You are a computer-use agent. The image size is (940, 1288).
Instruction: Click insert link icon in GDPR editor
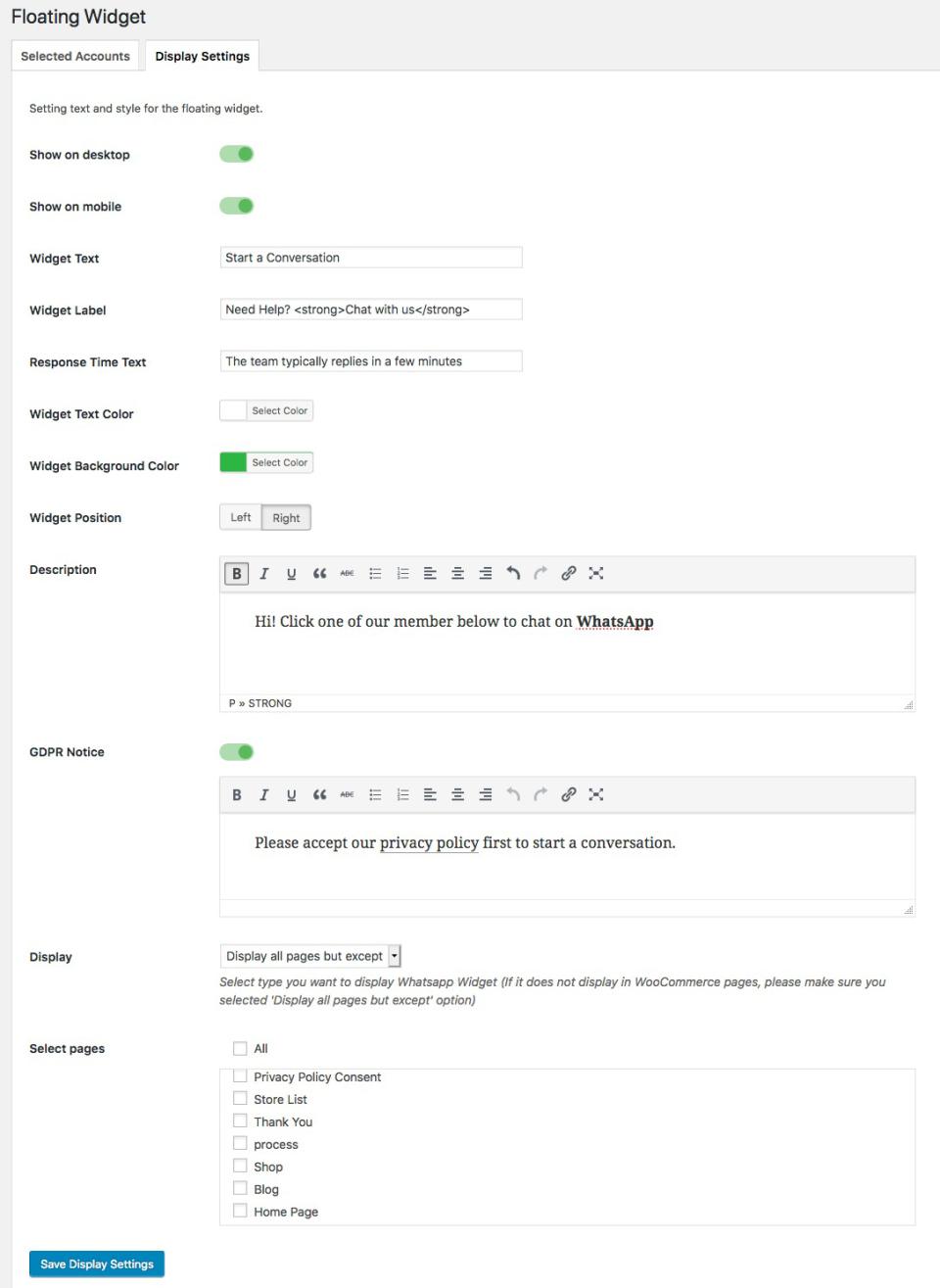(568, 794)
